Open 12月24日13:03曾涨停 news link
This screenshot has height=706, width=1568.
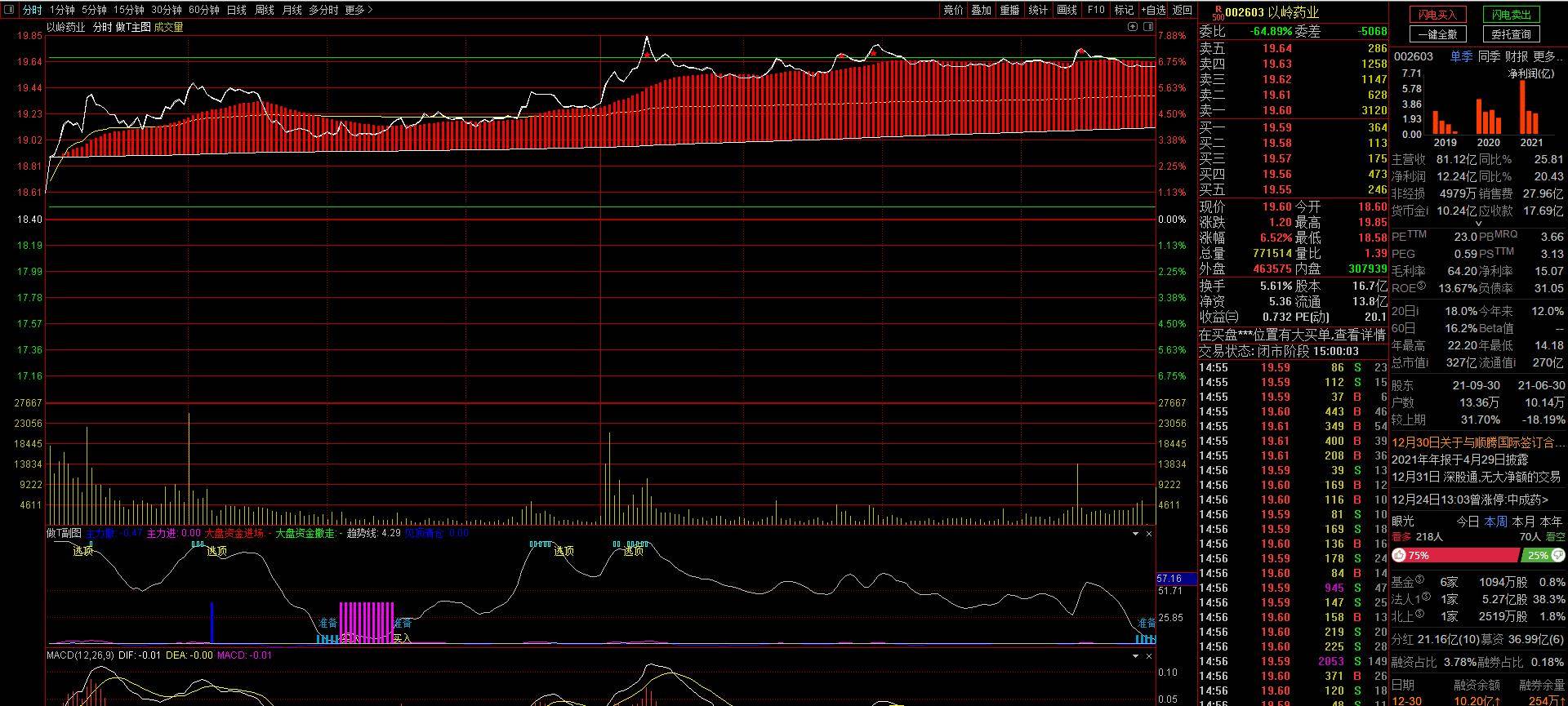(1470, 499)
